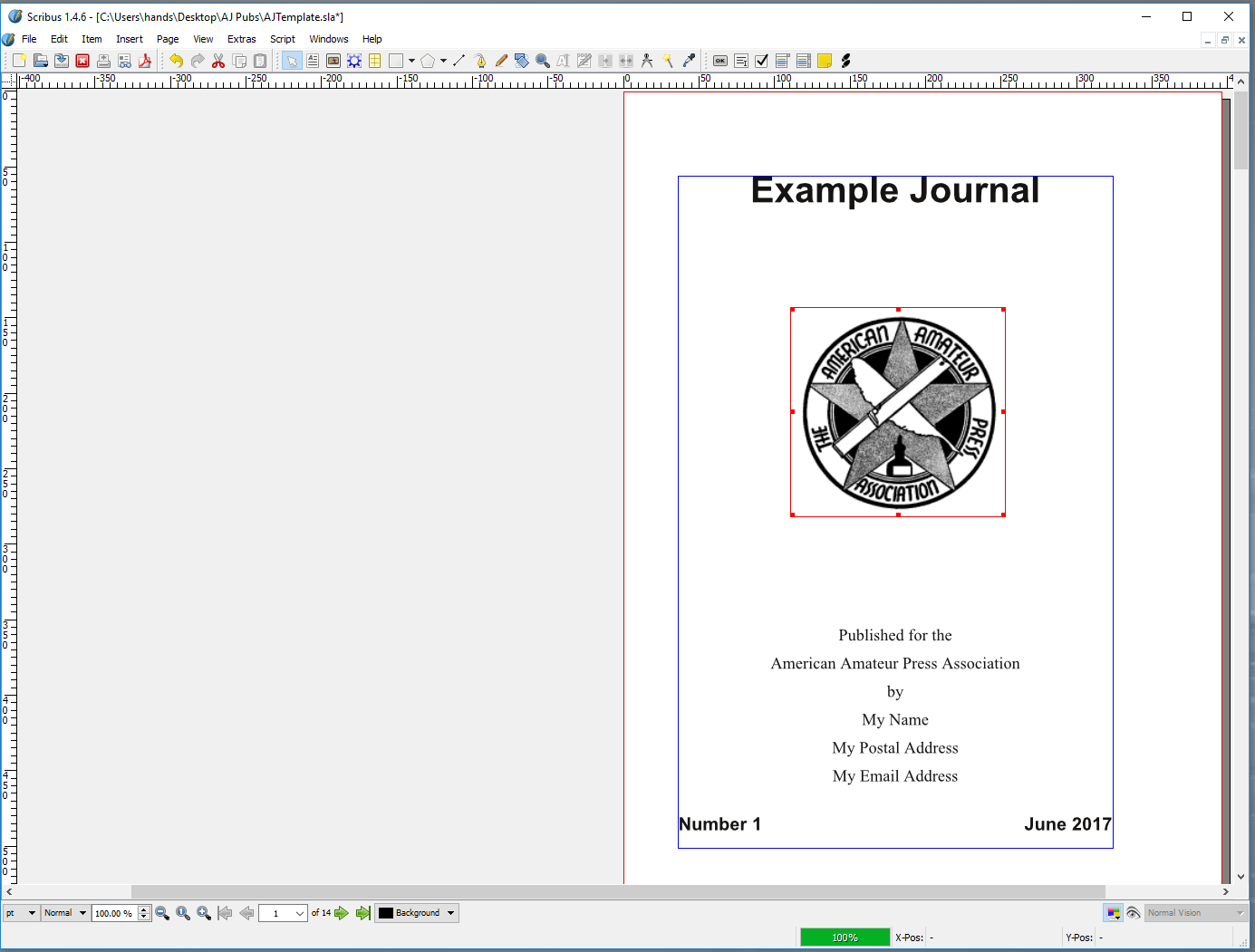This screenshot has width=1255, height=952.
Task: Select the Insert Render Frame tool
Action: click(x=354, y=61)
